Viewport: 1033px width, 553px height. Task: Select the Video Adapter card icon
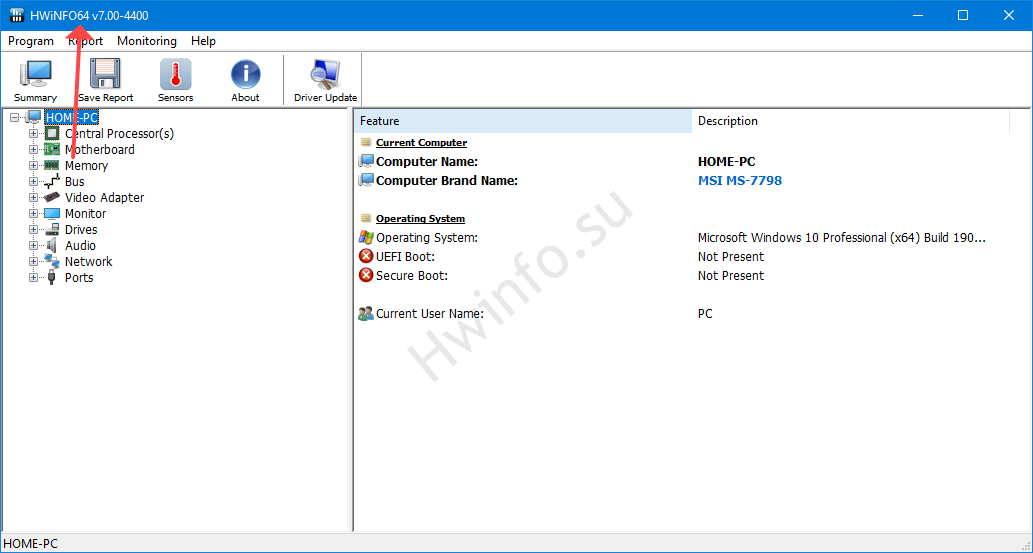[52, 198]
